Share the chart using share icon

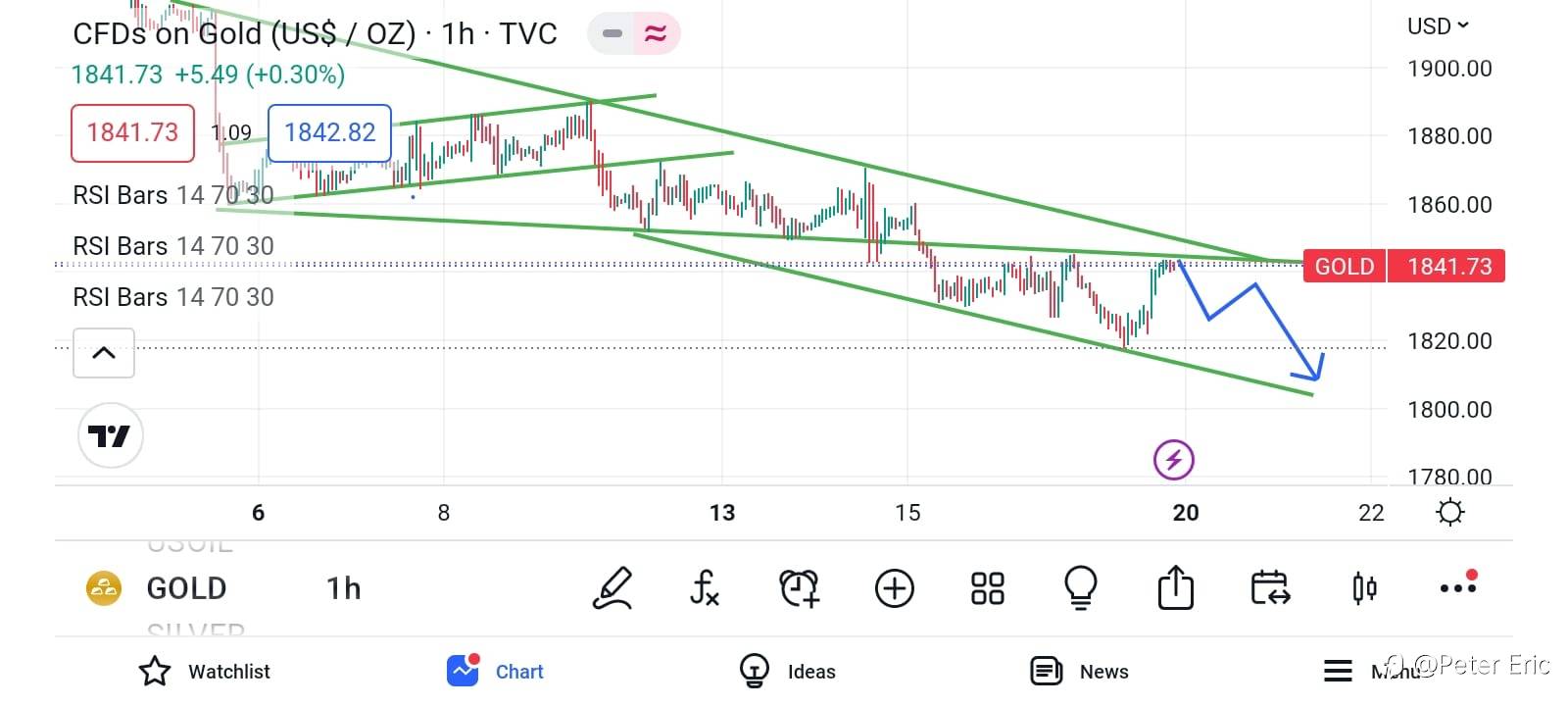tap(1175, 588)
